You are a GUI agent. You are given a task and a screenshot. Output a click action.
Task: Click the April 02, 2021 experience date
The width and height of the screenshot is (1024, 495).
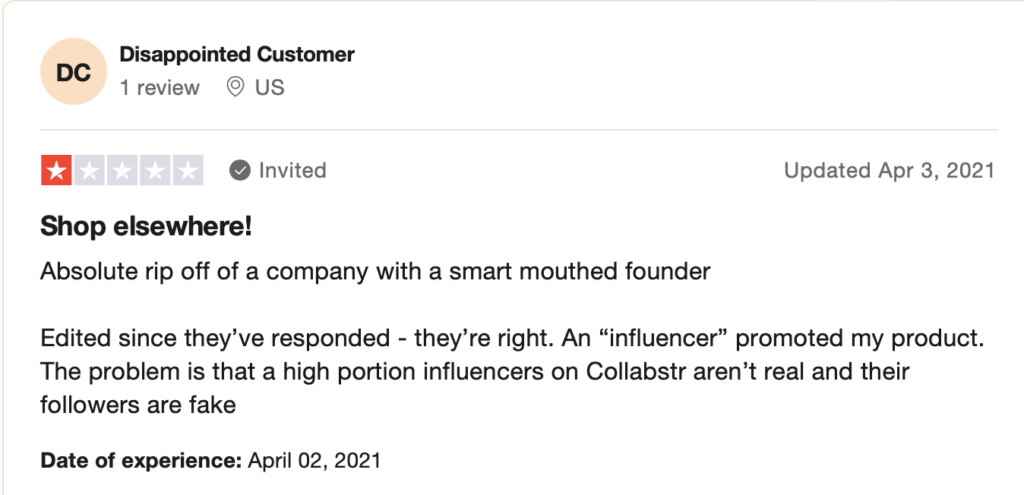click(313, 461)
